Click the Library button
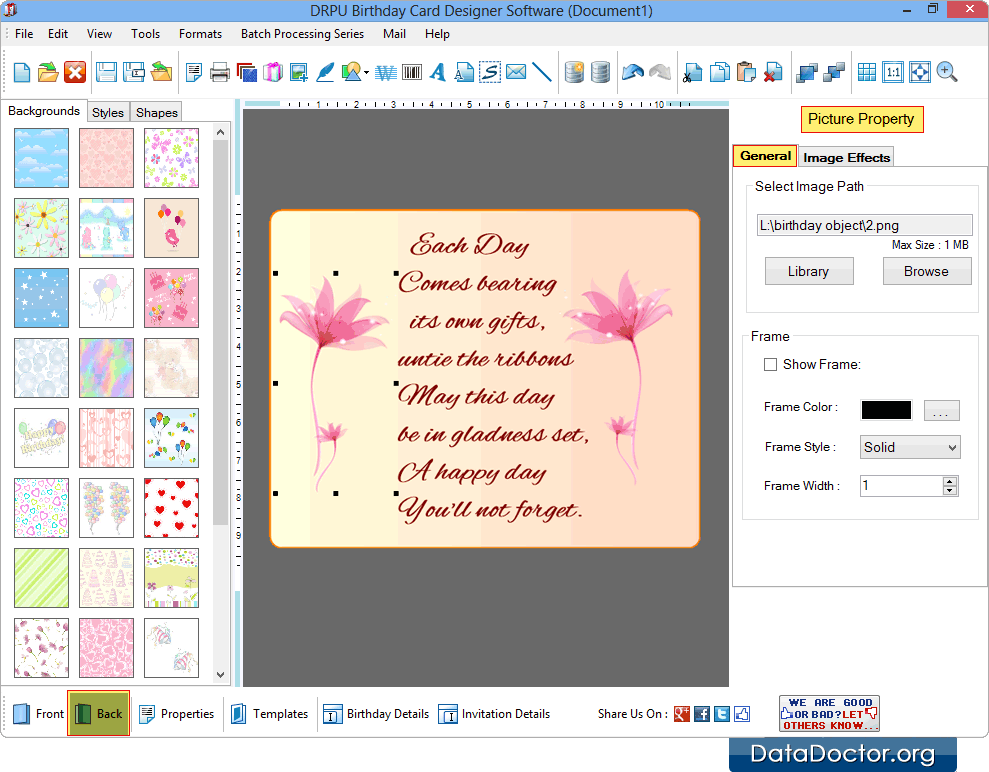This screenshot has width=989, height=772. click(809, 271)
